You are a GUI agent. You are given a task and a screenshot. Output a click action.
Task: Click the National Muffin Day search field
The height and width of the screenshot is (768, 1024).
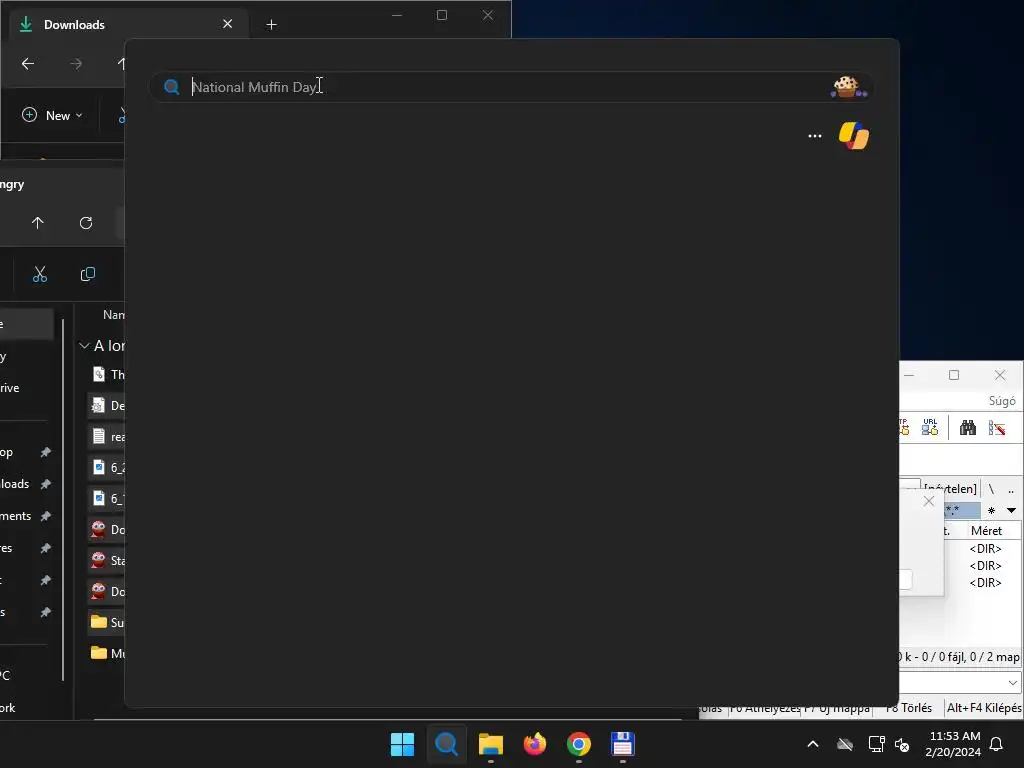[x=511, y=87]
